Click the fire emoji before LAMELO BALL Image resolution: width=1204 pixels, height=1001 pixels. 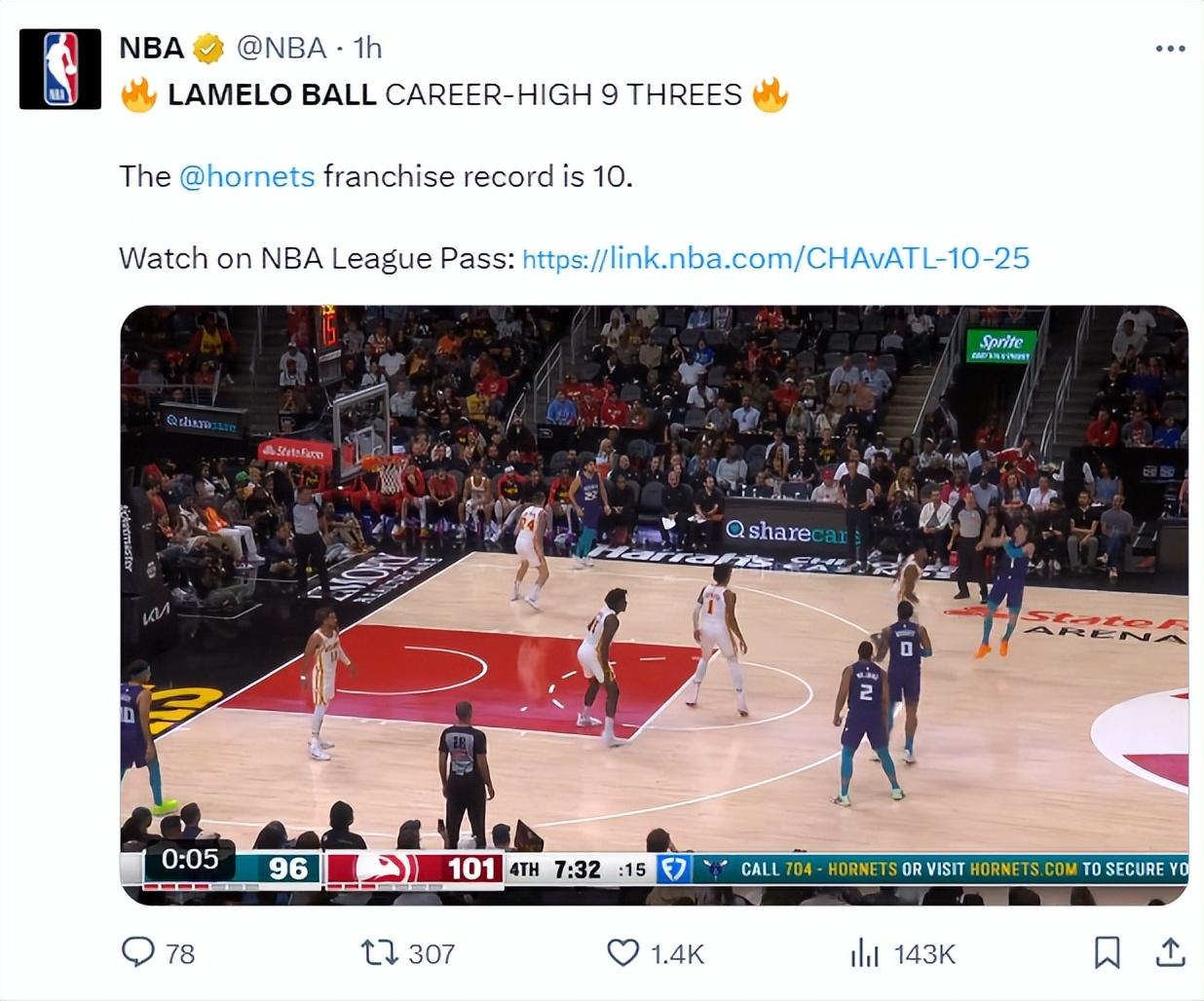tap(138, 94)
